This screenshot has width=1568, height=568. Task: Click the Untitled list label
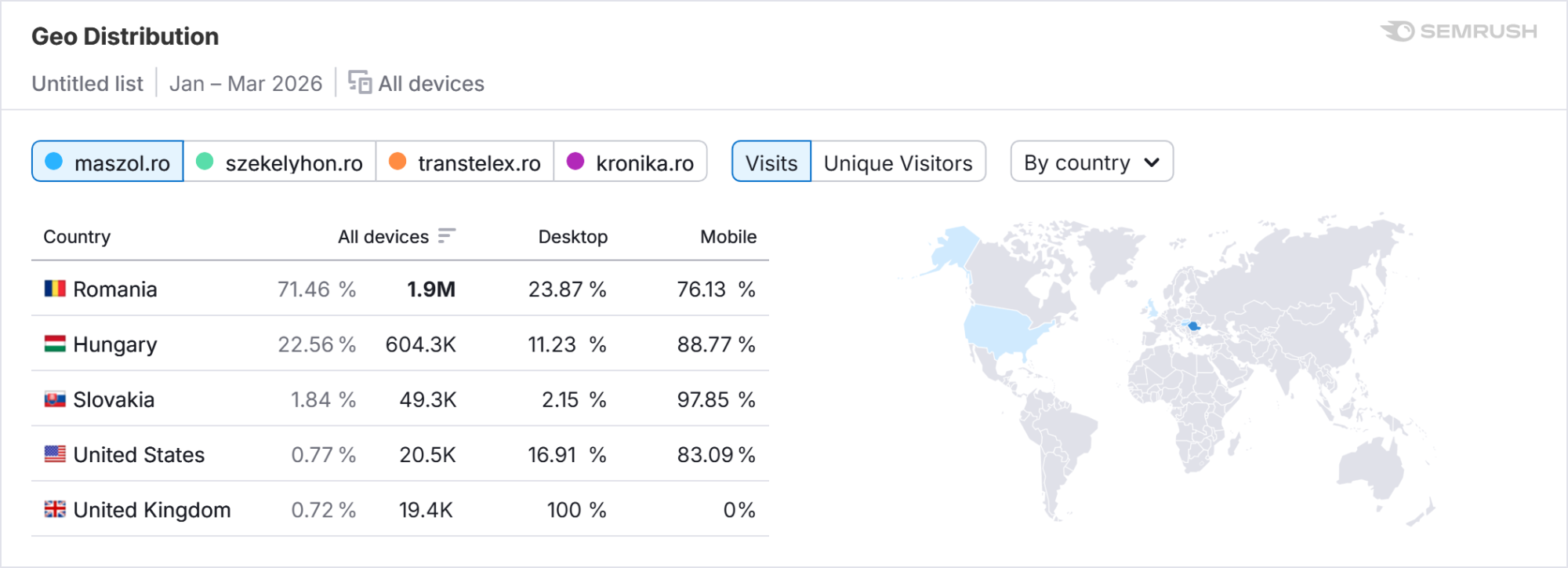point(87,83)
